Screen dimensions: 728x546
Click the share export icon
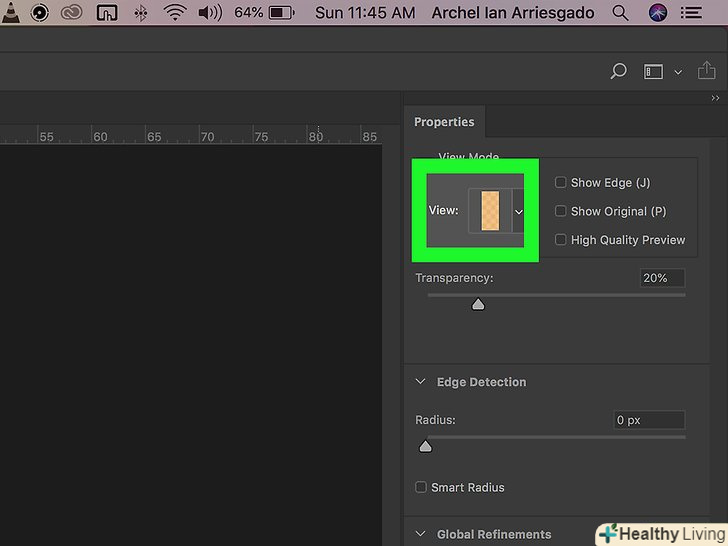pyautogui.click(x=709, y=72)
